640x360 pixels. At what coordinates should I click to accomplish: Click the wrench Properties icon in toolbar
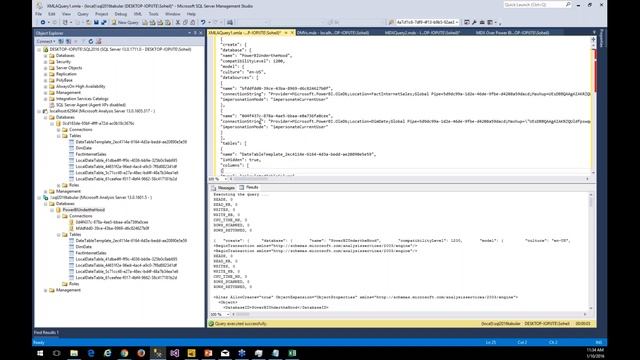click(474, 22)
